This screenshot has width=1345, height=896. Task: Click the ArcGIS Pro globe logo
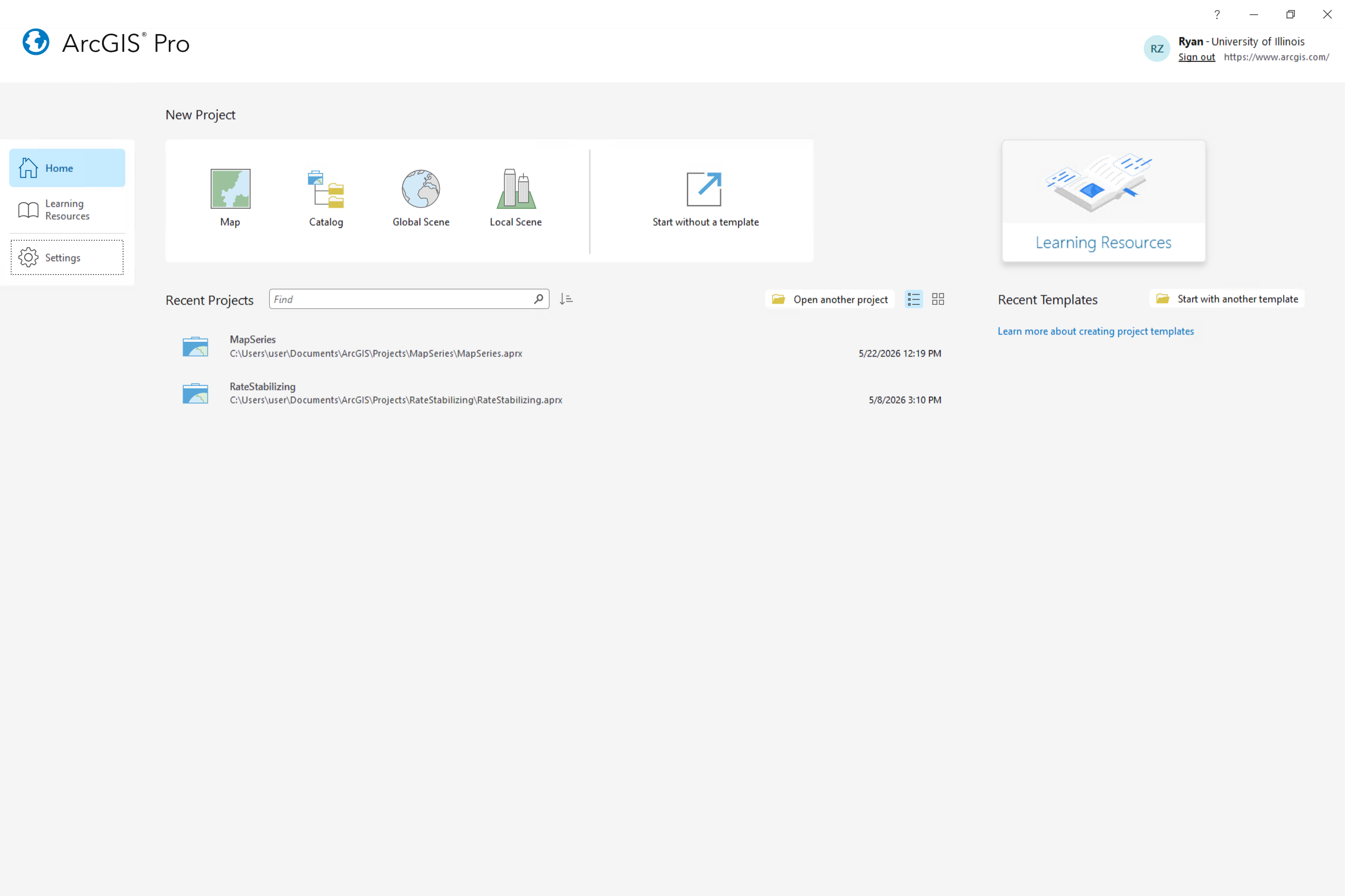[36, 42]
